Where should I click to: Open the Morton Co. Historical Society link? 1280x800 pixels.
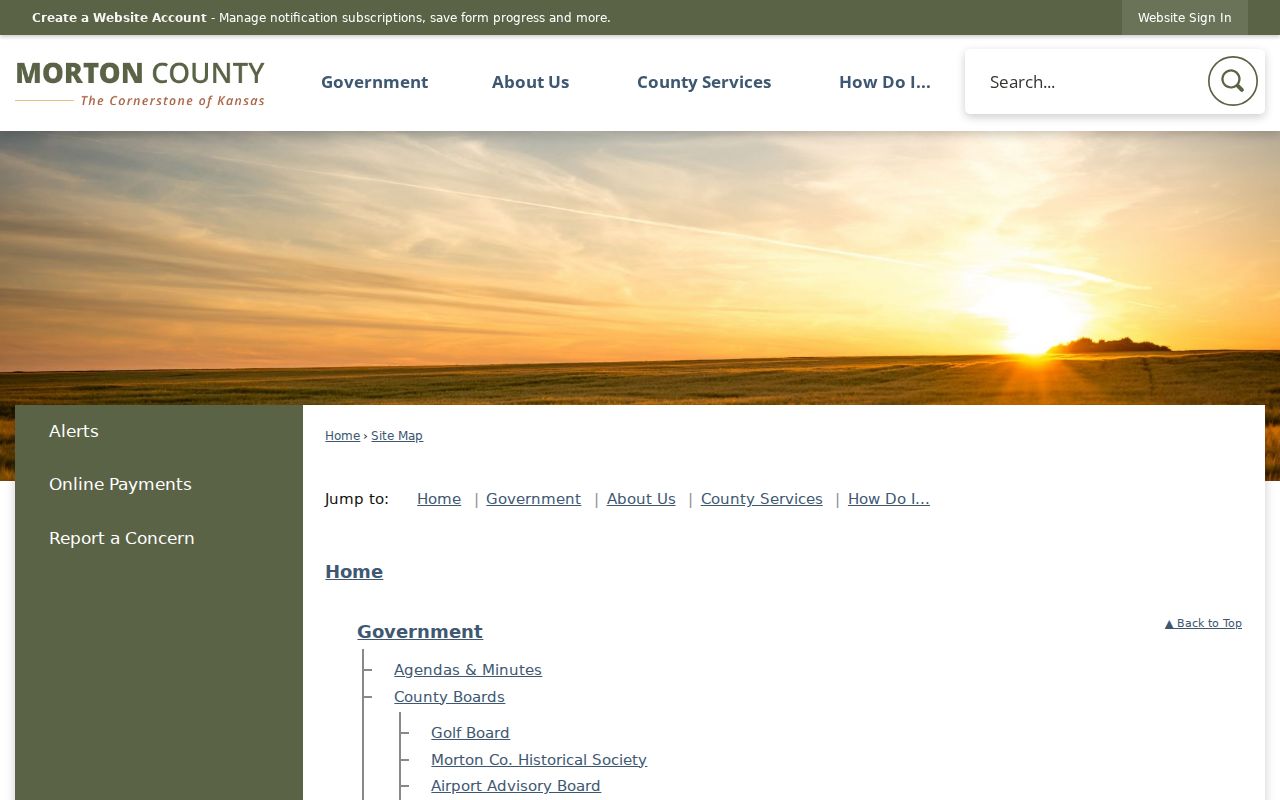click(539, 760)
